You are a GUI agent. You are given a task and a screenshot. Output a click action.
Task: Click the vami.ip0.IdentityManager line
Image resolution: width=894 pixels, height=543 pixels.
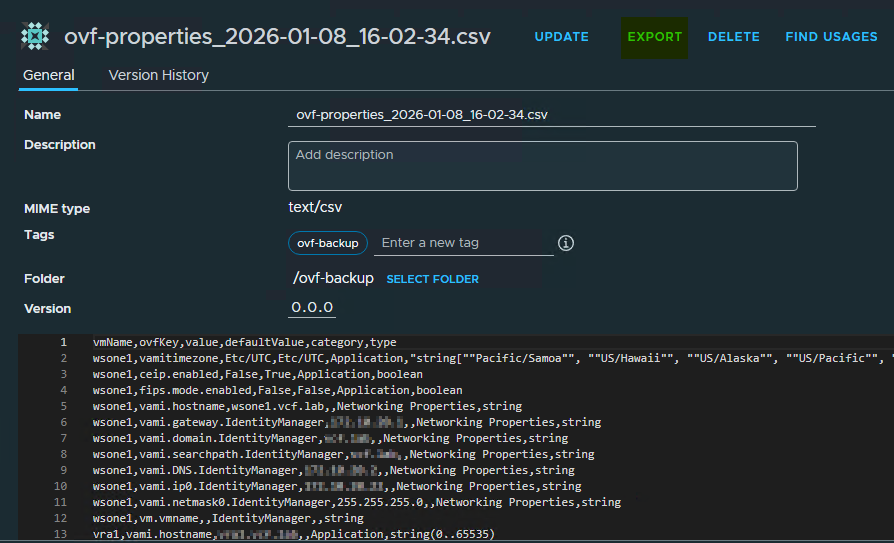(x=337, y=486)
